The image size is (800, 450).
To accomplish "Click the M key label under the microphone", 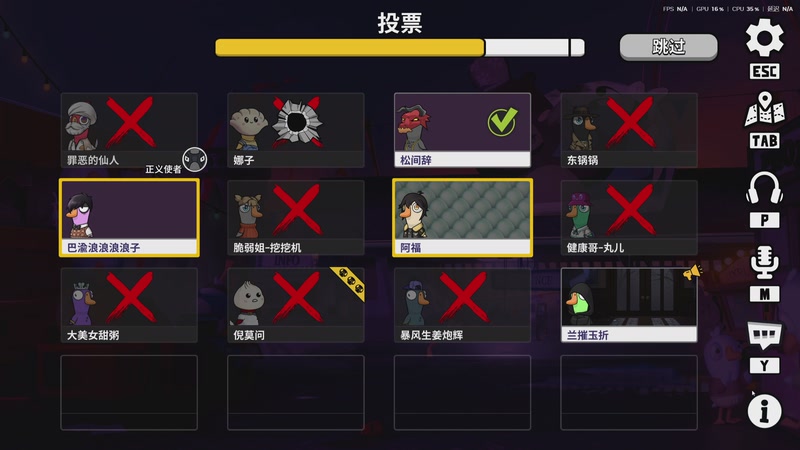I will [x=764, y=294].
